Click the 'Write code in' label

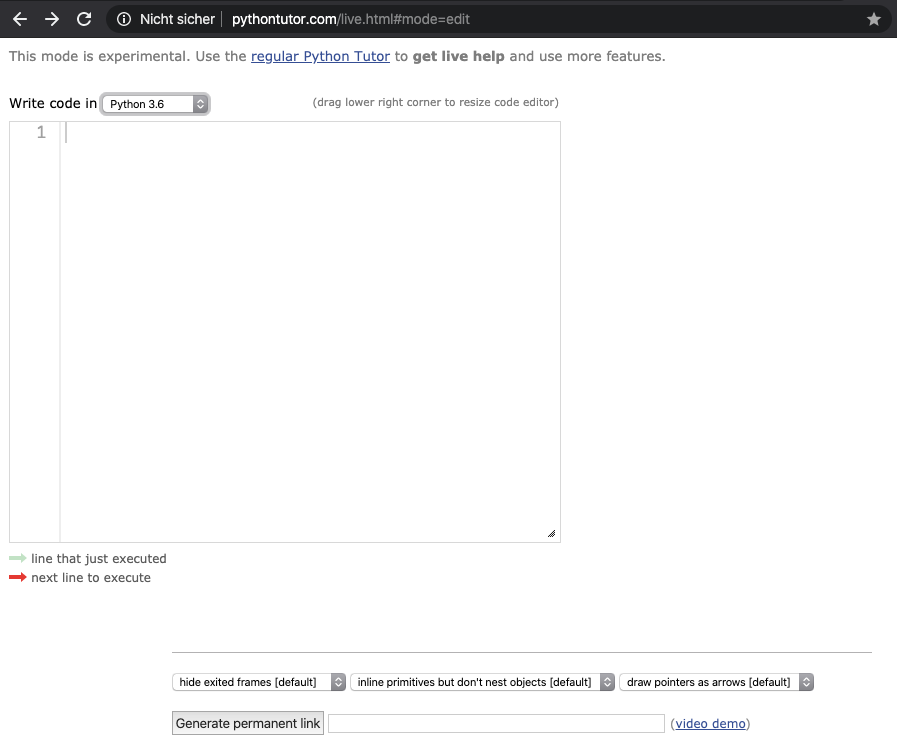coord(53,103)
